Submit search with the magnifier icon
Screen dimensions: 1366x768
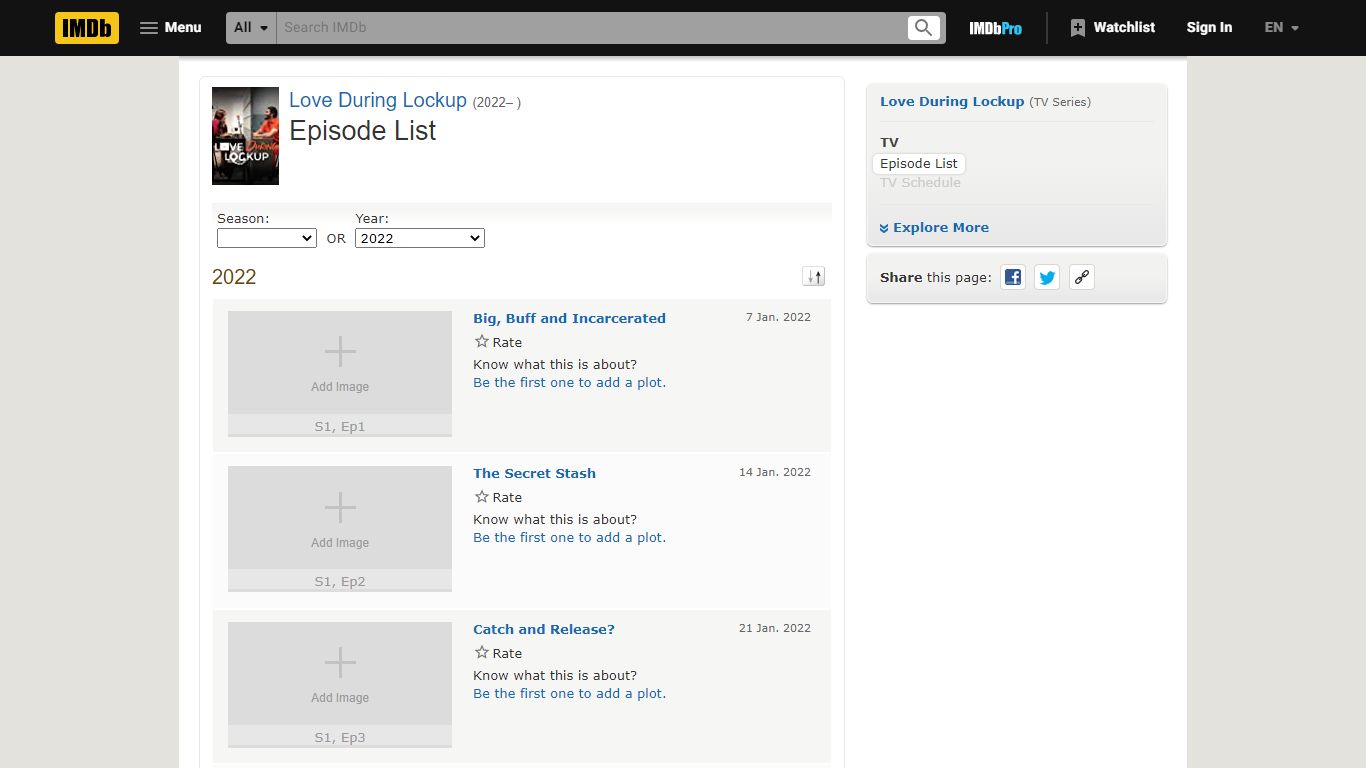pyautogui.click(x=924, y=28)
